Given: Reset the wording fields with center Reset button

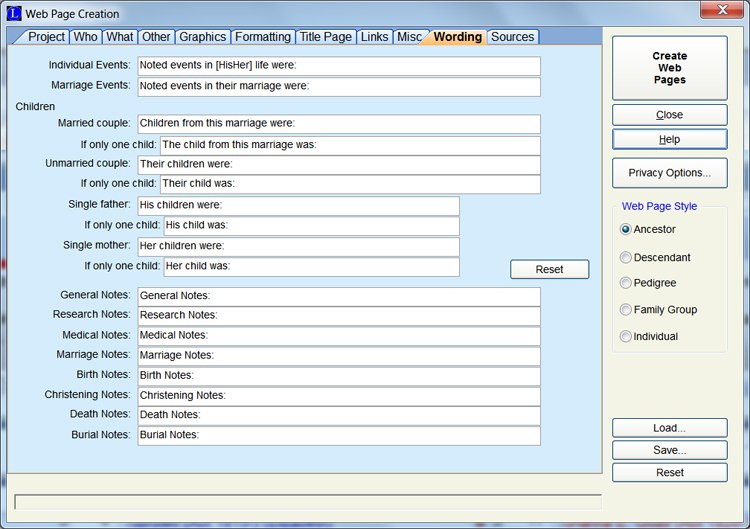Looking at the screenshot, I should point(549,269).
